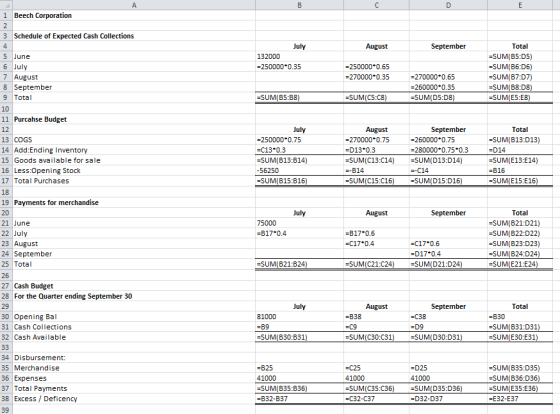The height and width of the screenshot is (414, 560).
Task: Click the =SUM(B5:B8) total cell
Action: pyautogui.click(x=299, y=98)
